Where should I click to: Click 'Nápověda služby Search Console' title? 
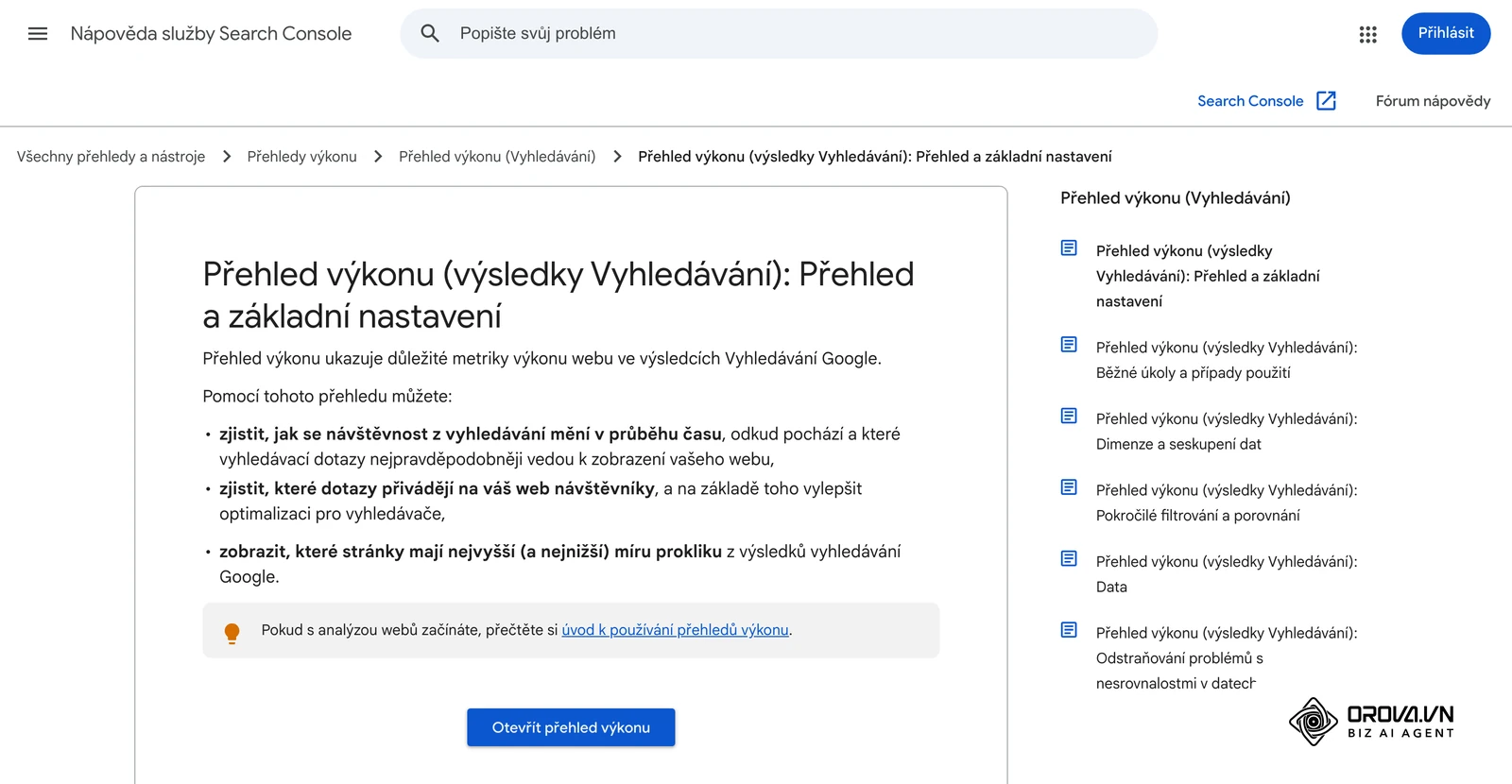click(211, 34)
